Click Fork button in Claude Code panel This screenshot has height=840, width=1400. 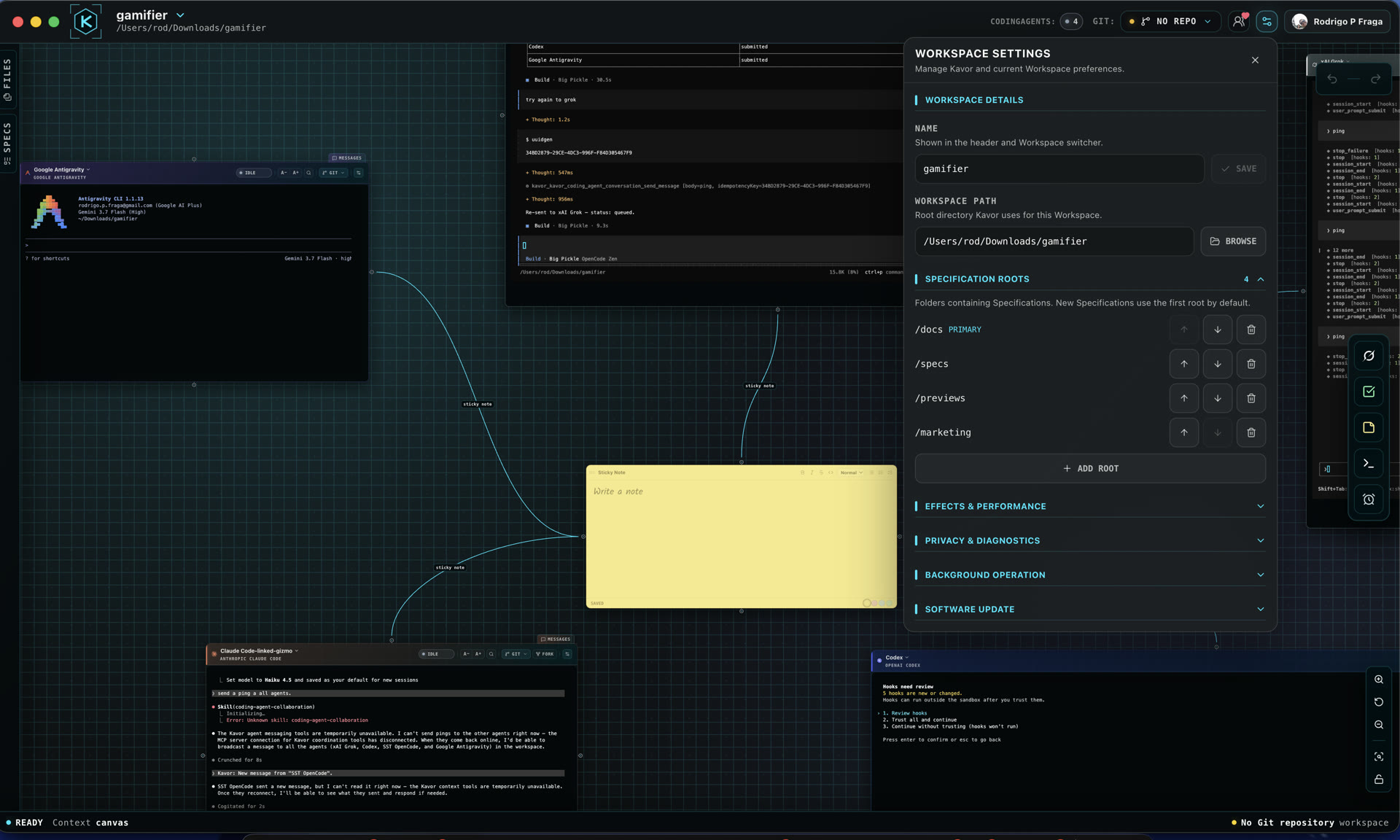(x=545, y=654)
